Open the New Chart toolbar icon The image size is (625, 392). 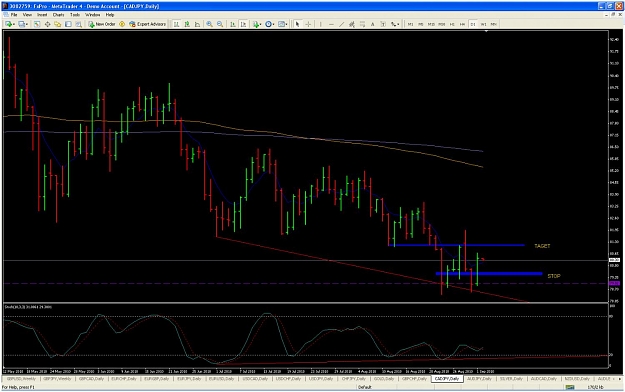tap(9, 24)
